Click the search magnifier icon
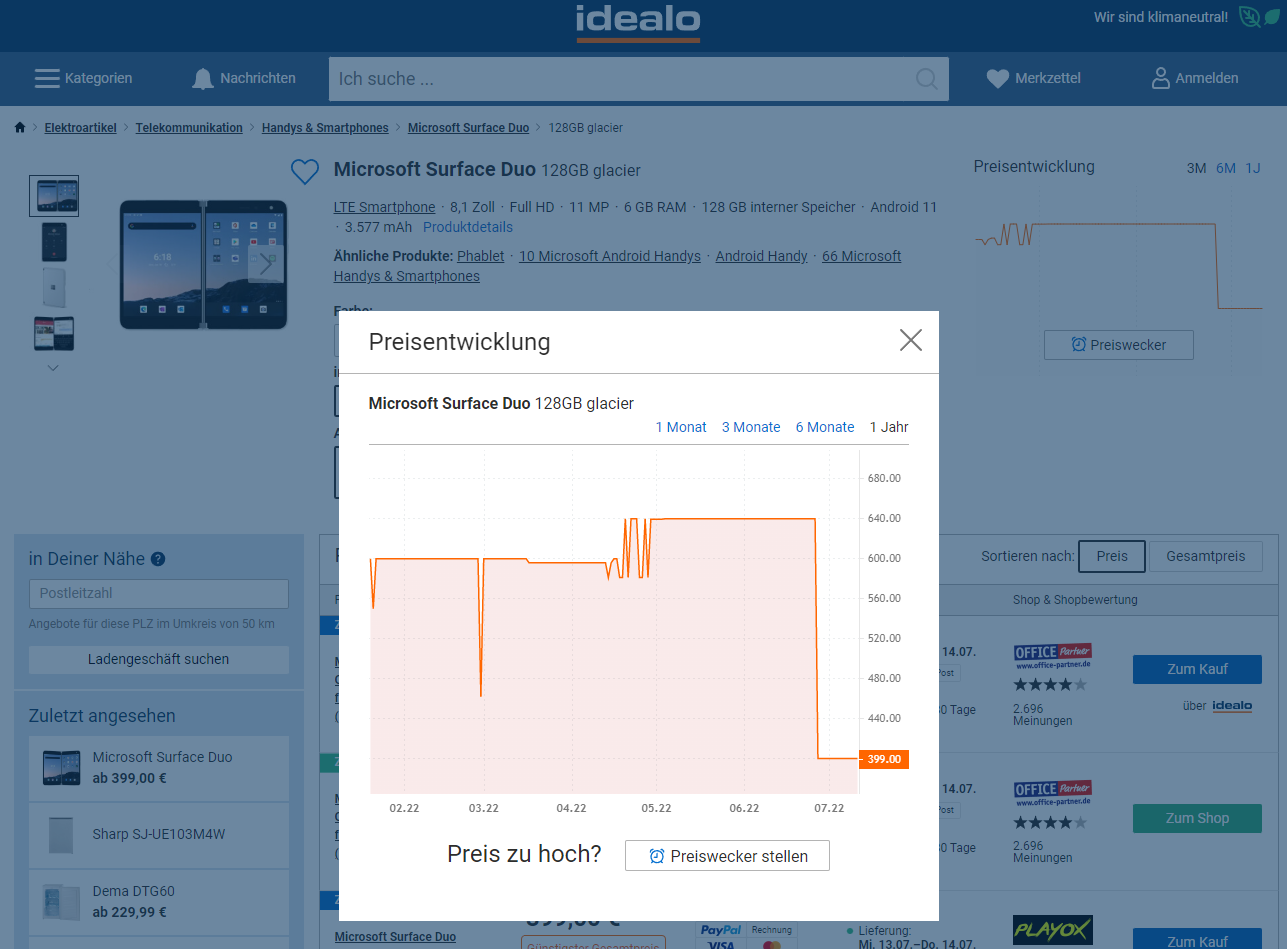Screen dimensions: 1287x949 [927, 79]
